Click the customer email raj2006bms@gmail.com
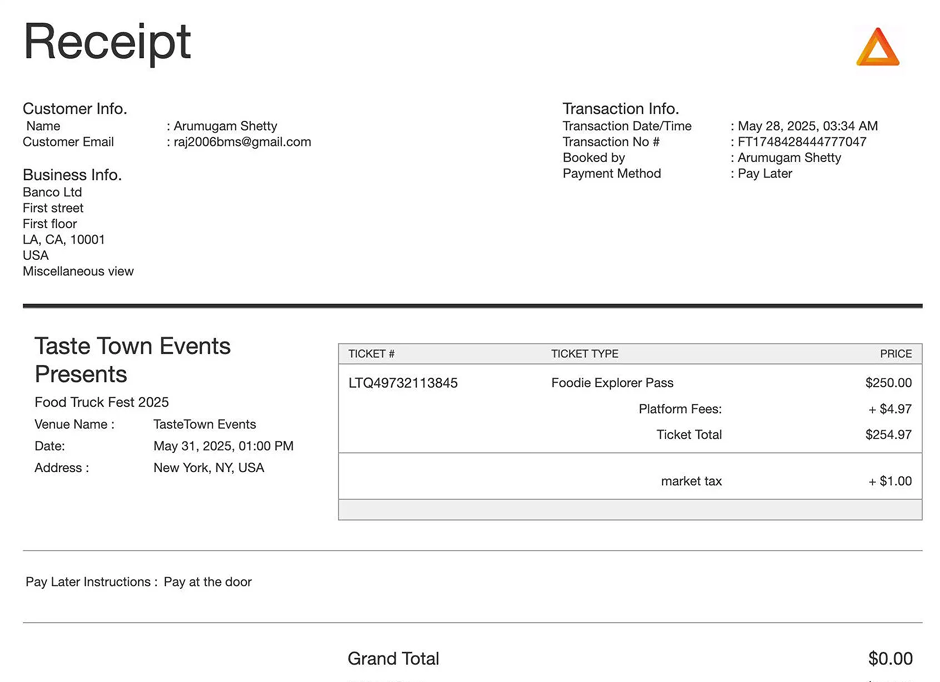The image size is (940, 682). point(242,142)
